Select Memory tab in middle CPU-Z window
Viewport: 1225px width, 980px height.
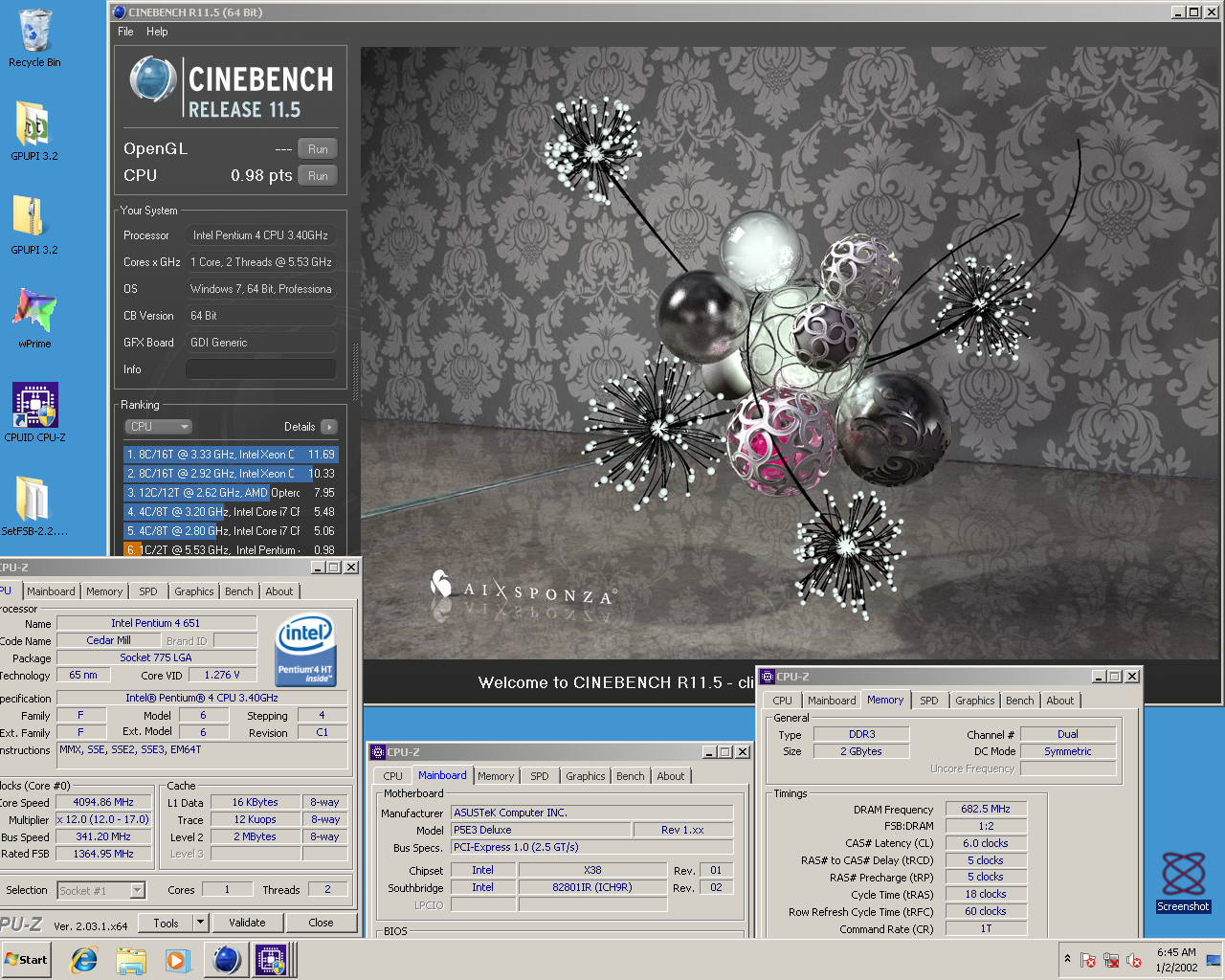[x=496, y=776]
